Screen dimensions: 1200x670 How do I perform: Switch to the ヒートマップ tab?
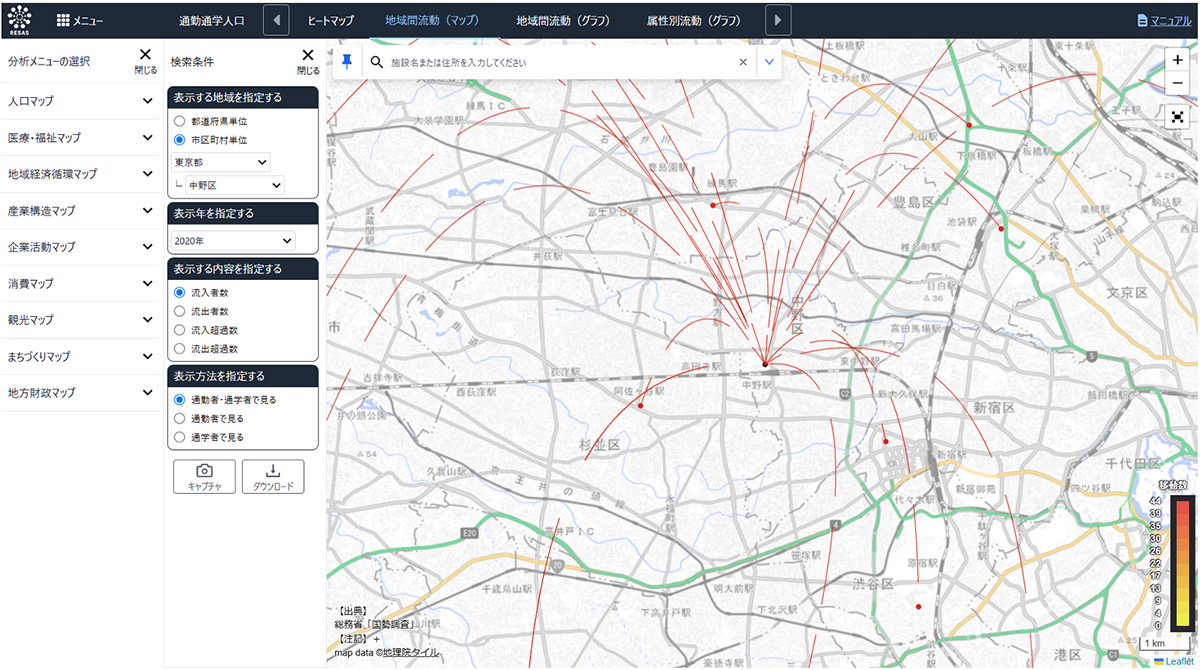[x=330, y=20]
